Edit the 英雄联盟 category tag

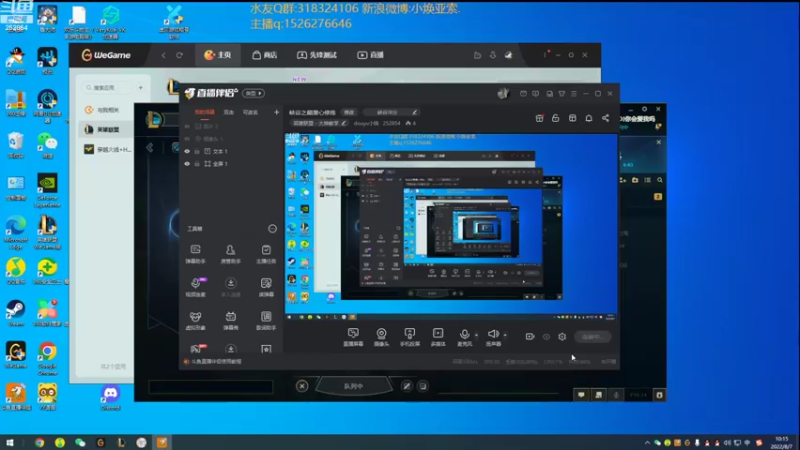[x=319, y=123]
